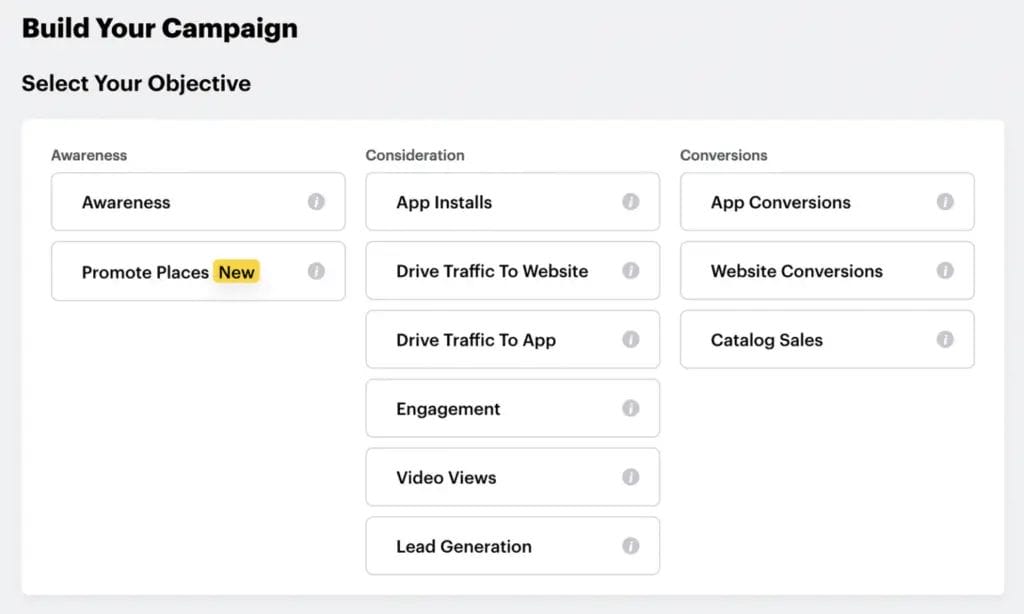Click the info icon for Lead Generation
This screenshot has width=1024, height=614.
tap(632, 546)
